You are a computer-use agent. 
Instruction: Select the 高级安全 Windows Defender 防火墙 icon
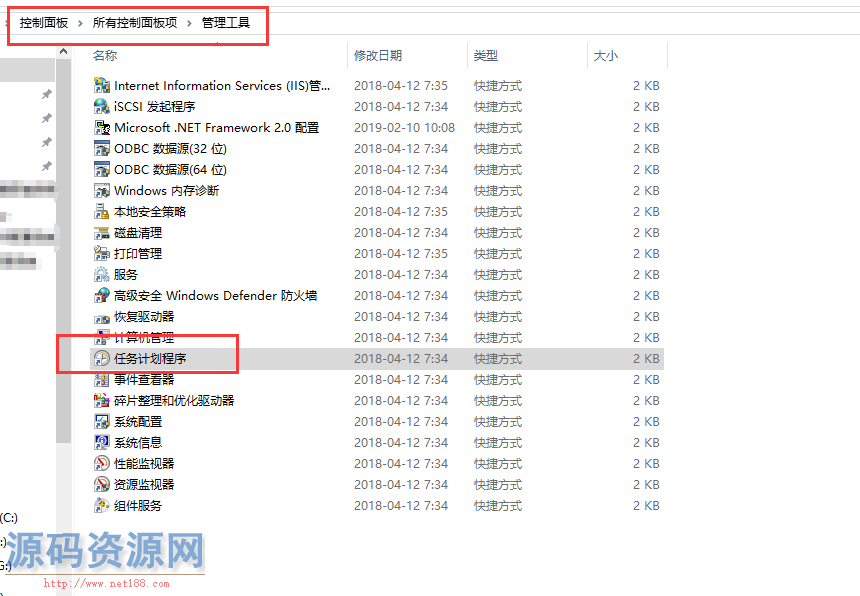click(101, 296)
